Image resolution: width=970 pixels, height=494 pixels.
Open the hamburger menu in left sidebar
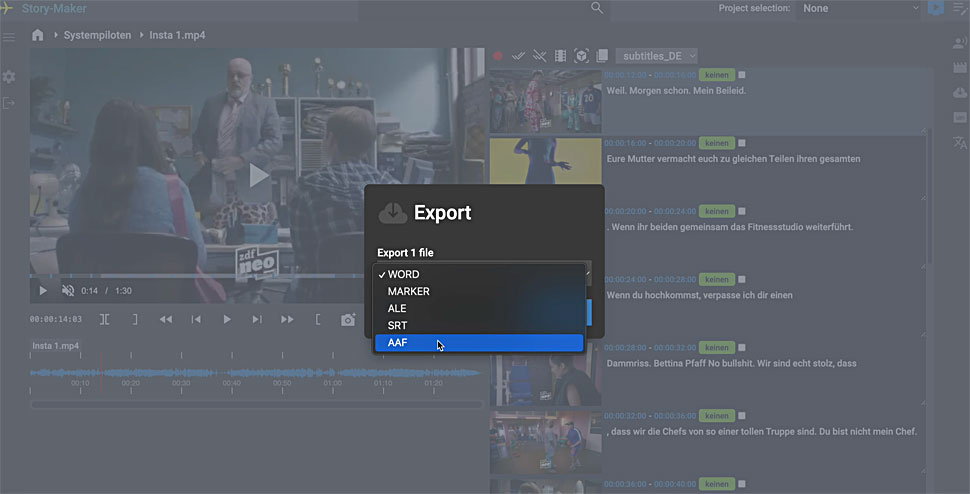[x=9, y=38]
